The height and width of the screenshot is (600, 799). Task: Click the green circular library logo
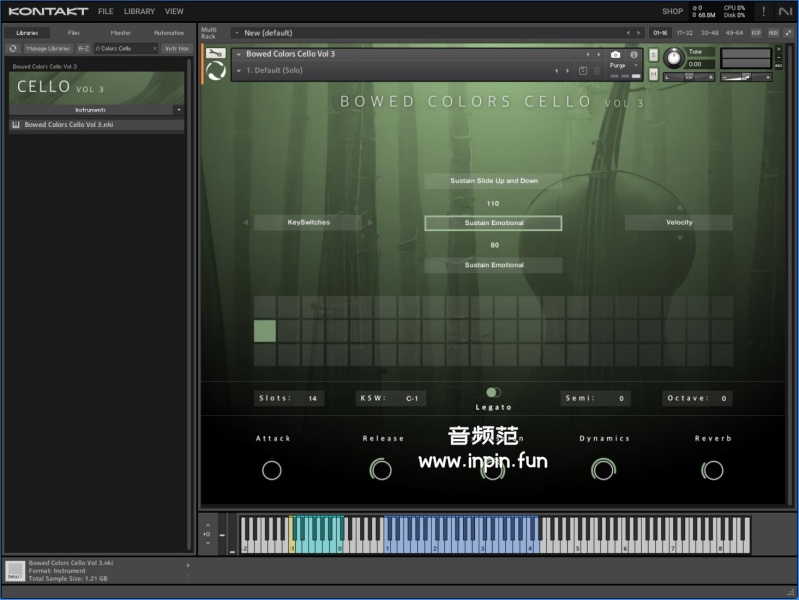215,71
